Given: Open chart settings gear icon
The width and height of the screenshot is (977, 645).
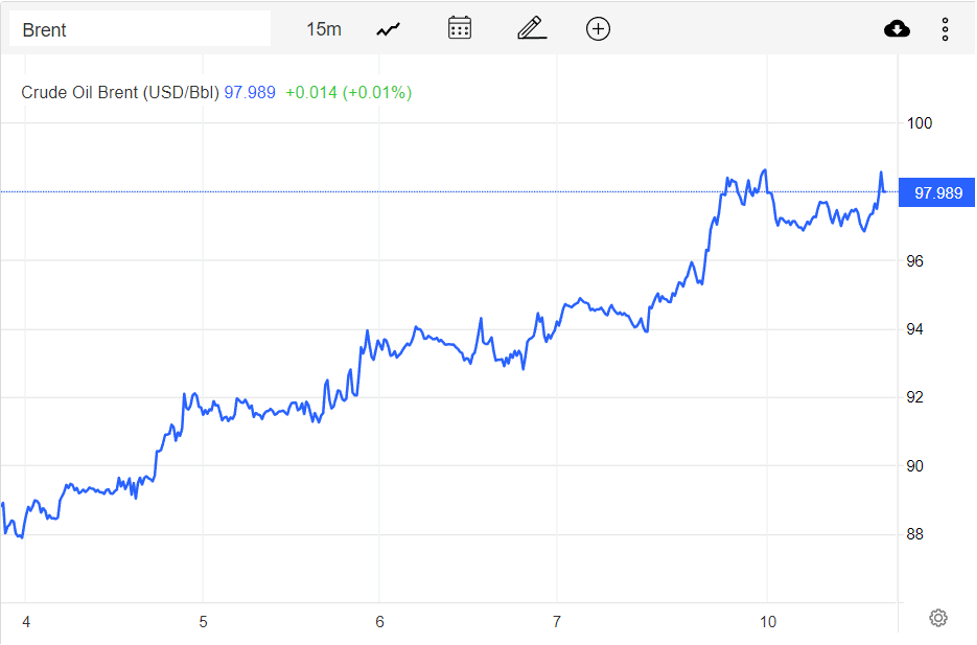Looking at the screenshot, I should coord(938,618).
